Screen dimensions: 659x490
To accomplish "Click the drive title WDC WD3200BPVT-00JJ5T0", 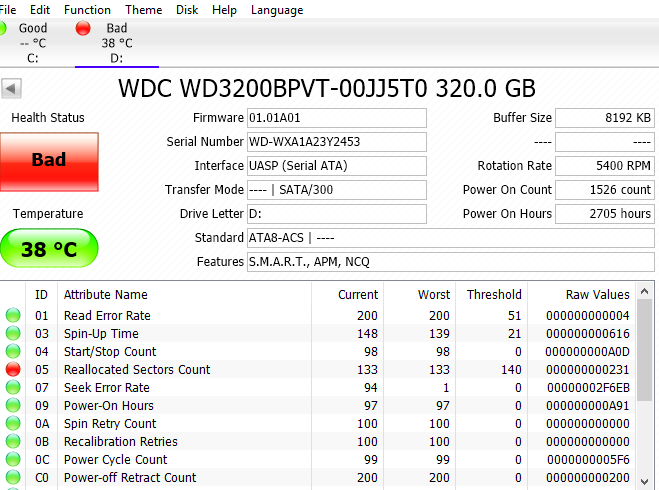I will pyautogui.click(x=273, y=88).
